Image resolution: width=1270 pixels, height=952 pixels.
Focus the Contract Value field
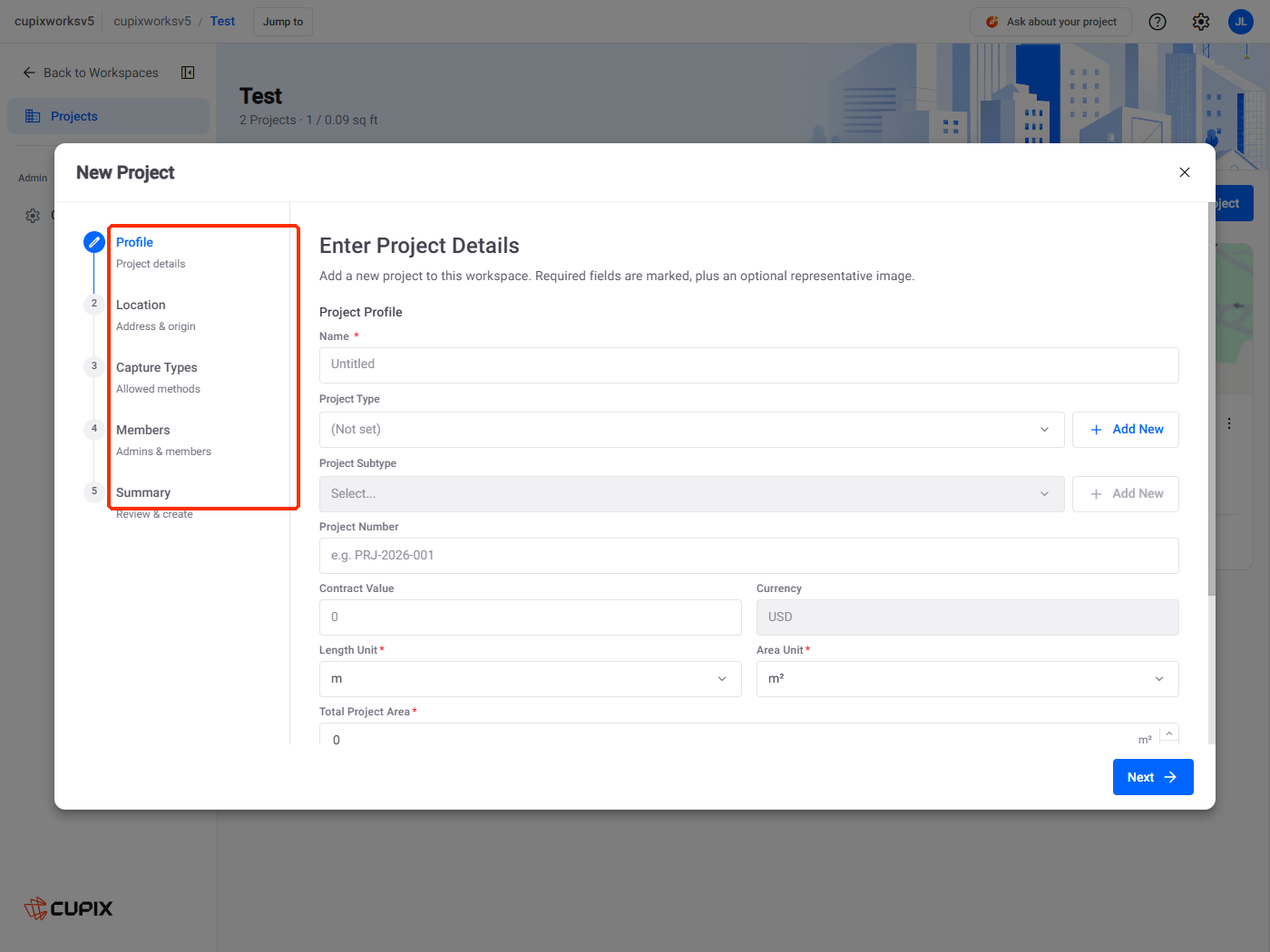point(531,617)
